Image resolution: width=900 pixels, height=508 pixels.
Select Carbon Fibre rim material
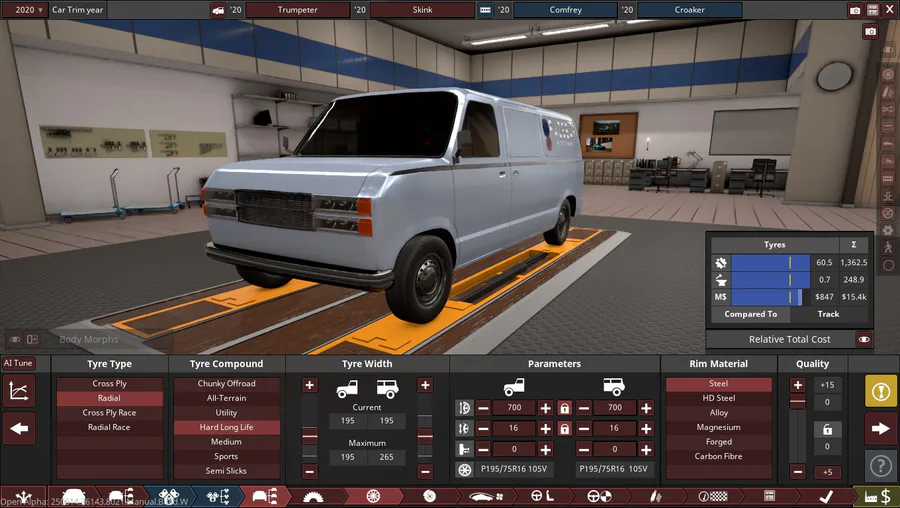[x=718, y=456]
